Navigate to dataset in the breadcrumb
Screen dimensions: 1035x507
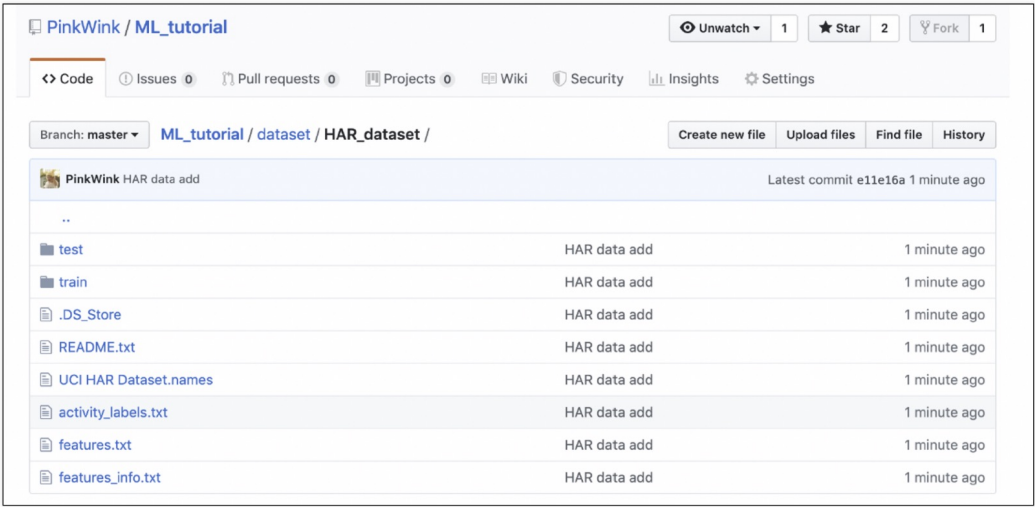pos(283,135)
